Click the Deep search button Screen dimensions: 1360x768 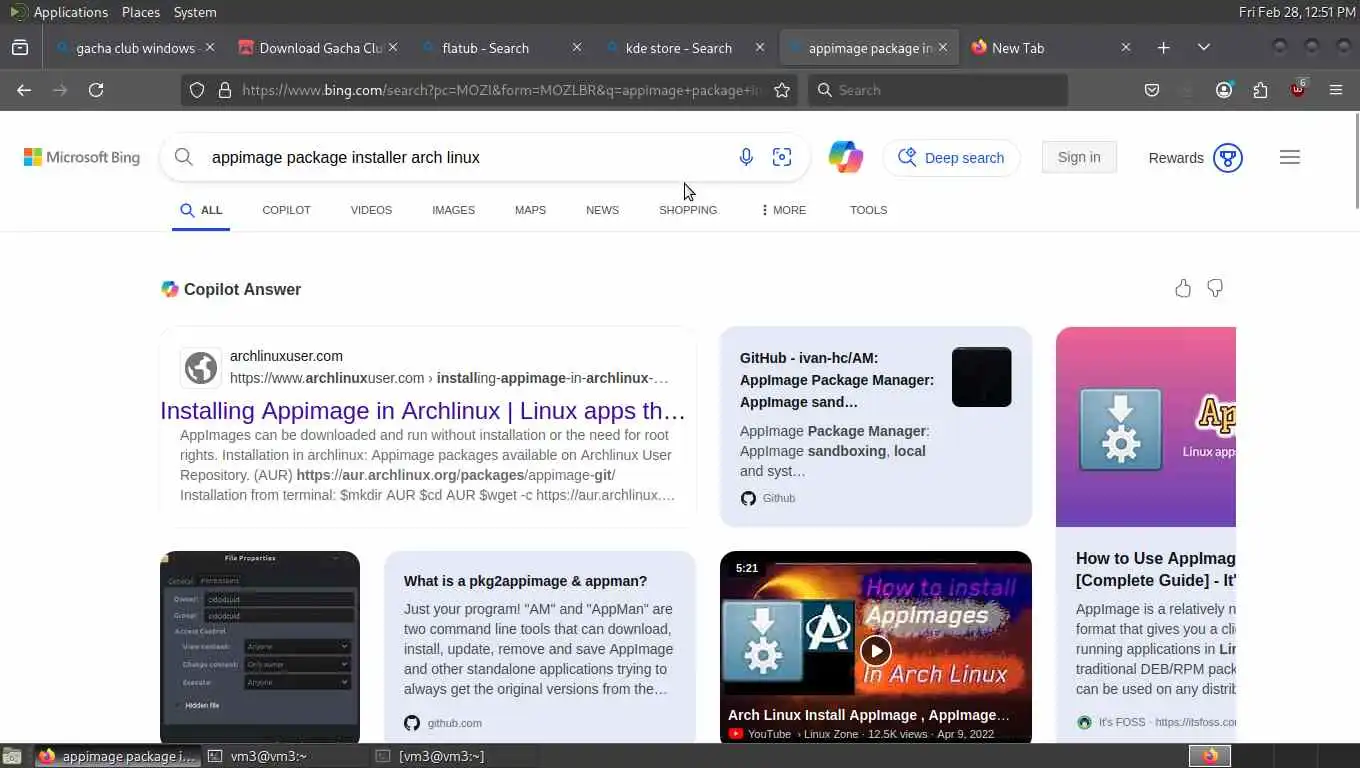pyautogui.click(x=951, y=157)
